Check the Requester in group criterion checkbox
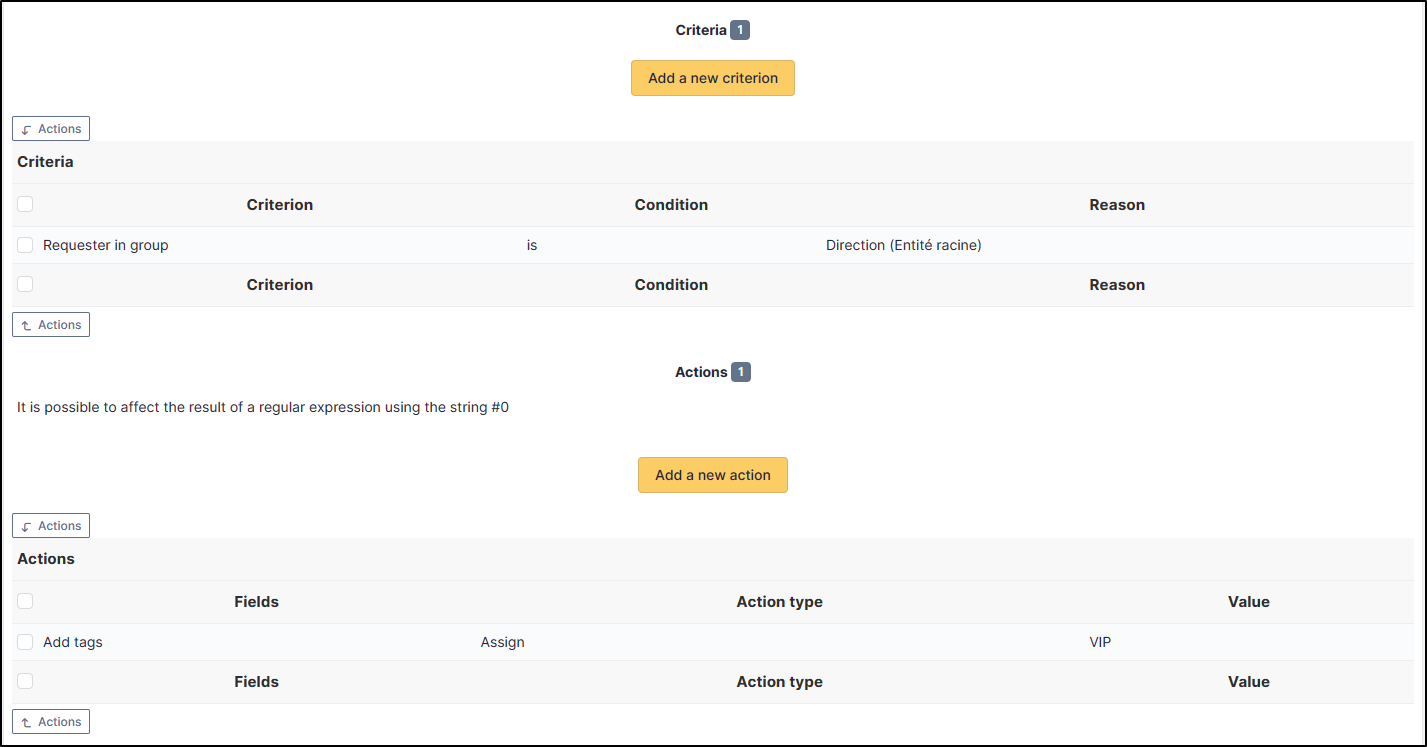 pyautogui.click(x=25, y=245)
